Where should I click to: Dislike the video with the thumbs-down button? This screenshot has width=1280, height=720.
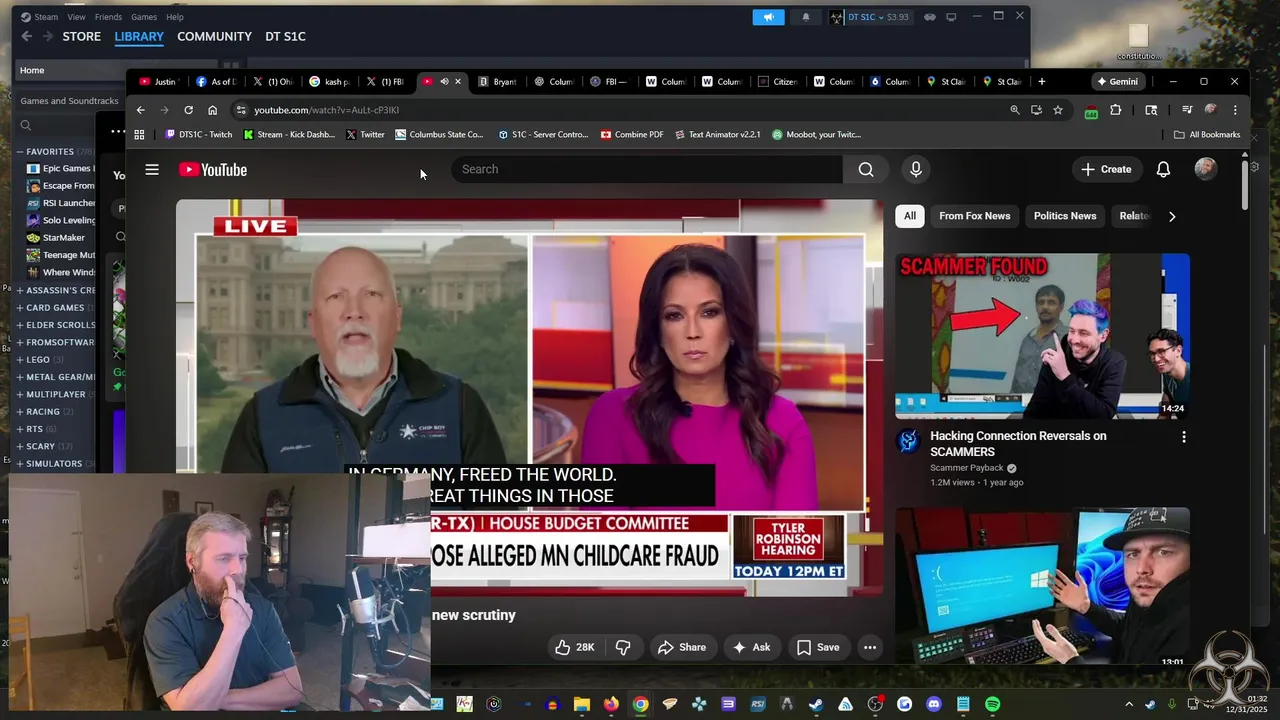pyautogui.click(x=623, y=647)
